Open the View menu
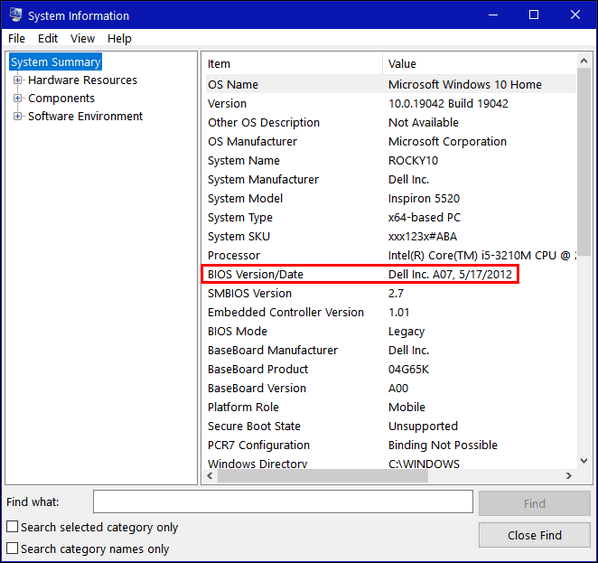 tap(82, 39)
